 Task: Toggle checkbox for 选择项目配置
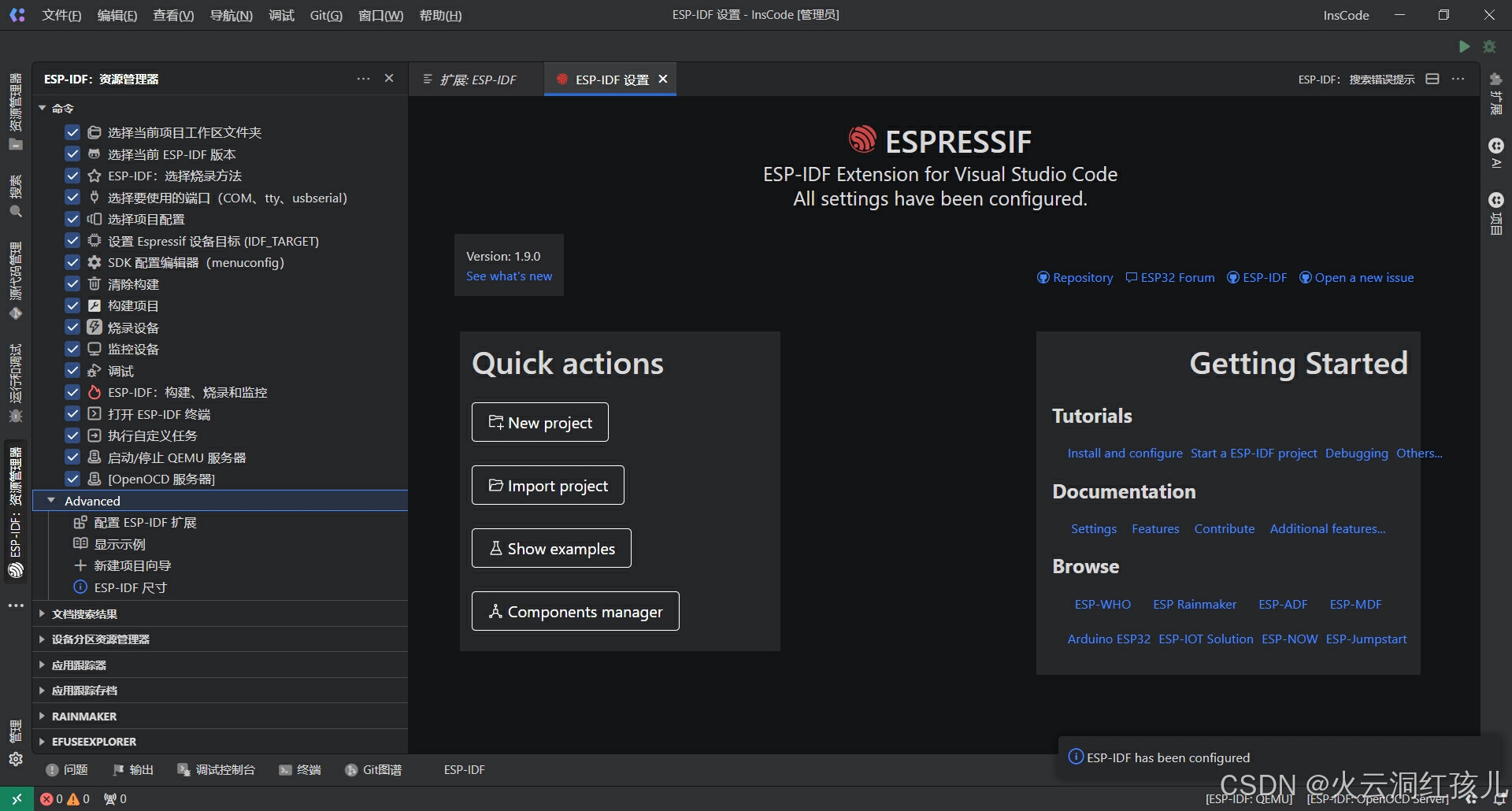(x=72, y=219)
